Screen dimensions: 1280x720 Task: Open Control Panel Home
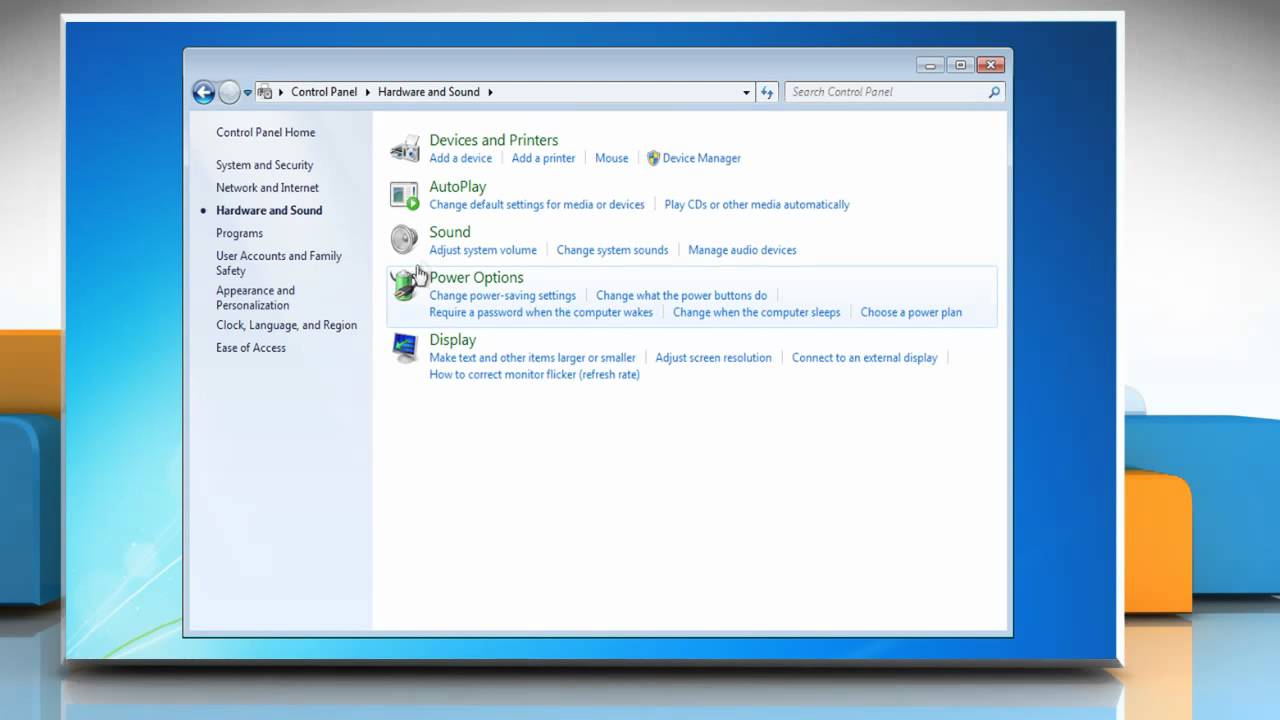(265, 132)
